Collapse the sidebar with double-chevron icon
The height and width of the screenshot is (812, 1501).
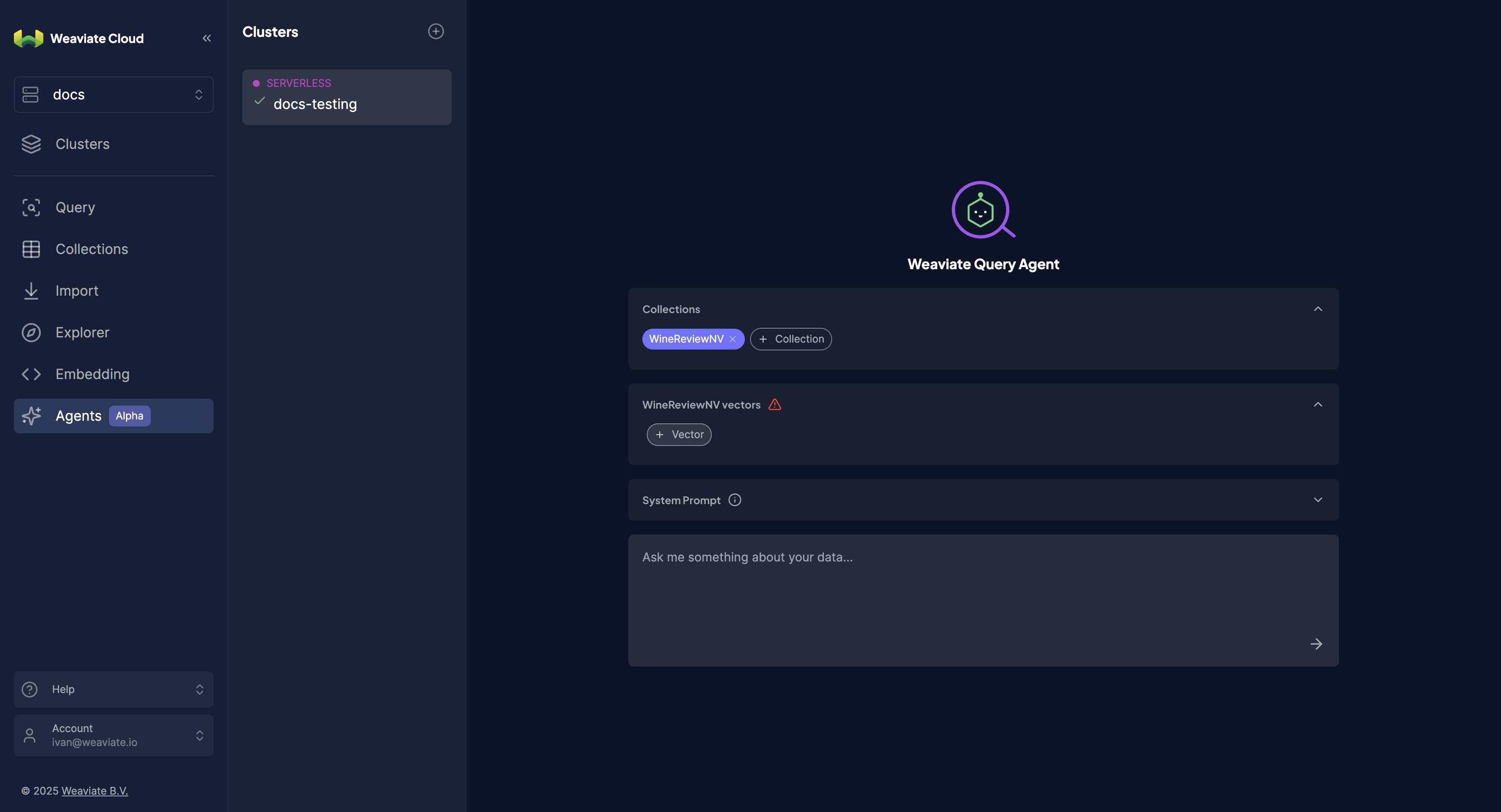(207, 39)
